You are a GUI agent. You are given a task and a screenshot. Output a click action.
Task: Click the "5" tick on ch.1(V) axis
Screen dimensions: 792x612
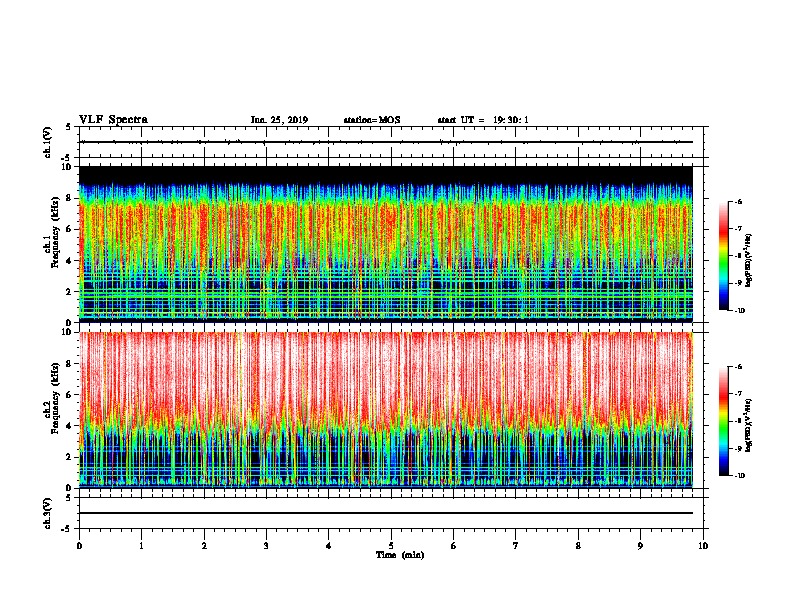coord(69,127)
